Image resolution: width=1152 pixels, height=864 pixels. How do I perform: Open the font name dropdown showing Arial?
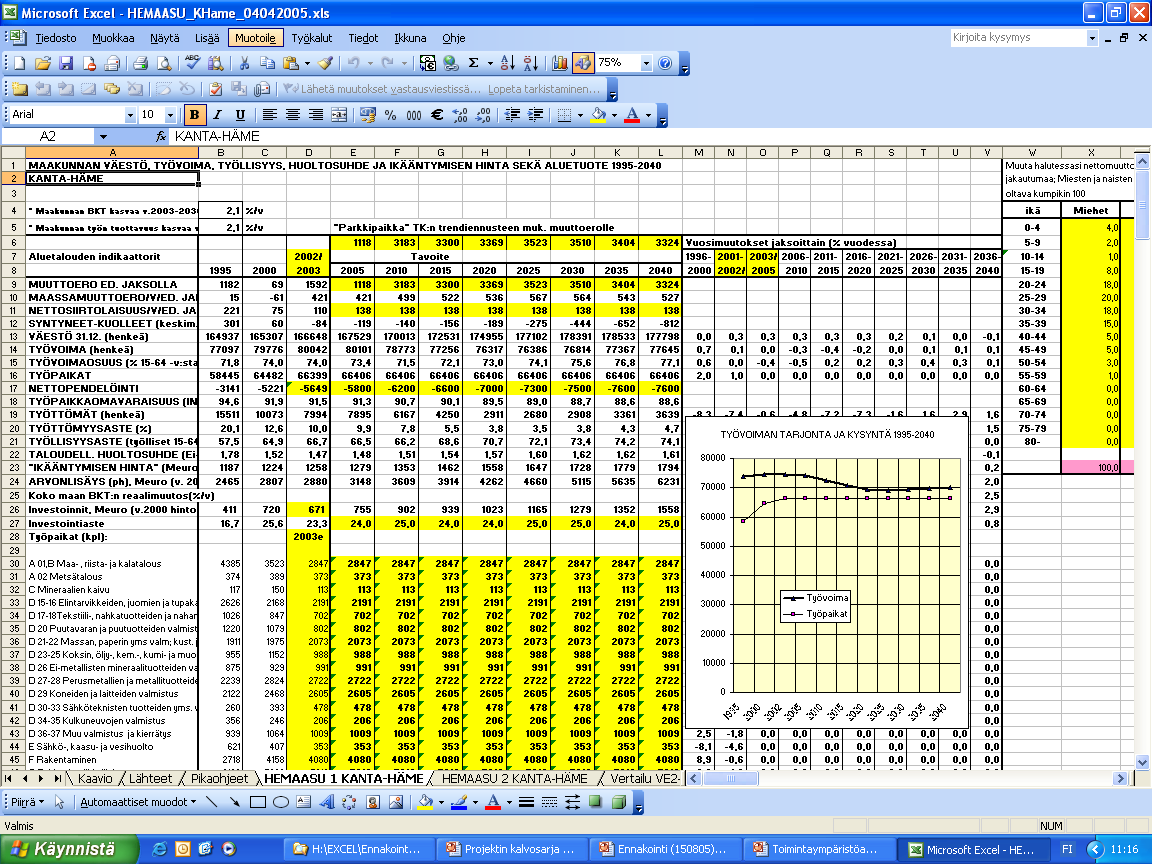(130, 115)
